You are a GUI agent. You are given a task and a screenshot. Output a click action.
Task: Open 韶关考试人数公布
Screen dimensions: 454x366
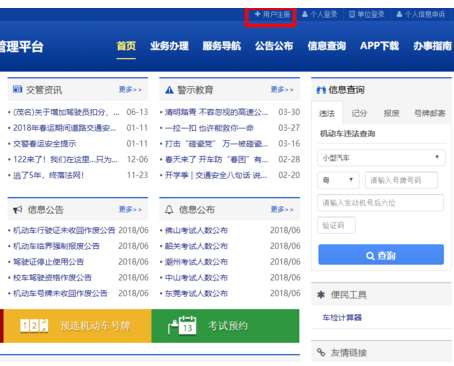point(196,246)
